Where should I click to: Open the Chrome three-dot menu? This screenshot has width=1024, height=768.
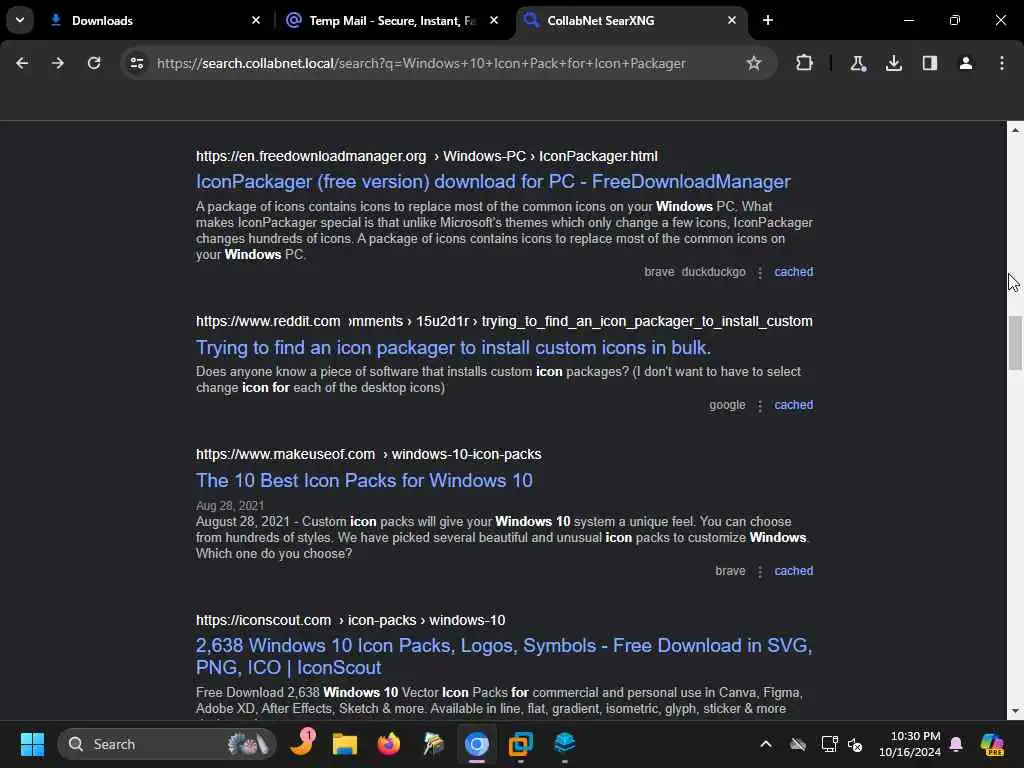(x=1002, y=63)
